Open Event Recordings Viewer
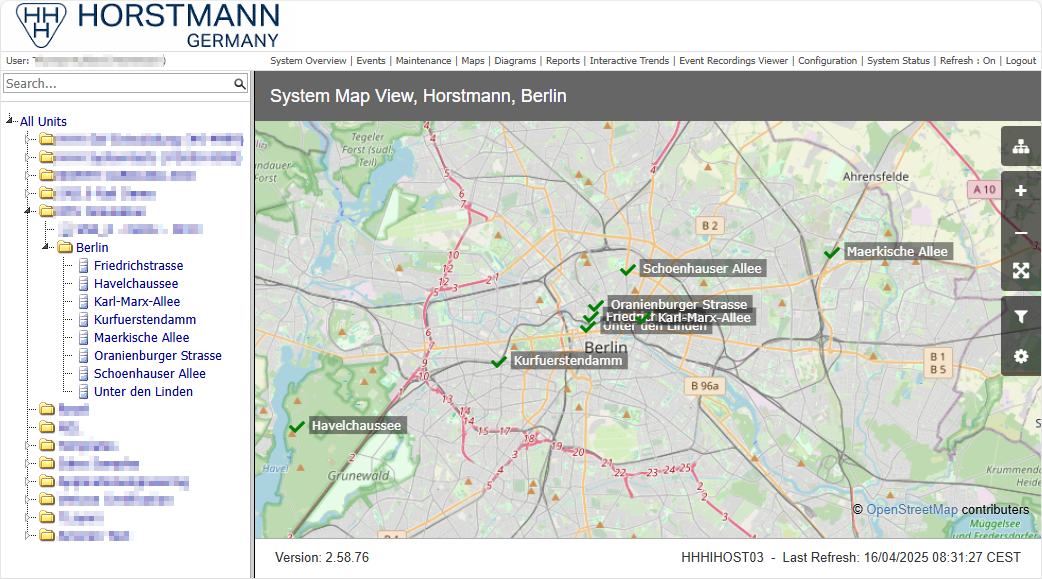Image resolution: width=1042 pixels, height=579 pixels. tap(734, 60)
